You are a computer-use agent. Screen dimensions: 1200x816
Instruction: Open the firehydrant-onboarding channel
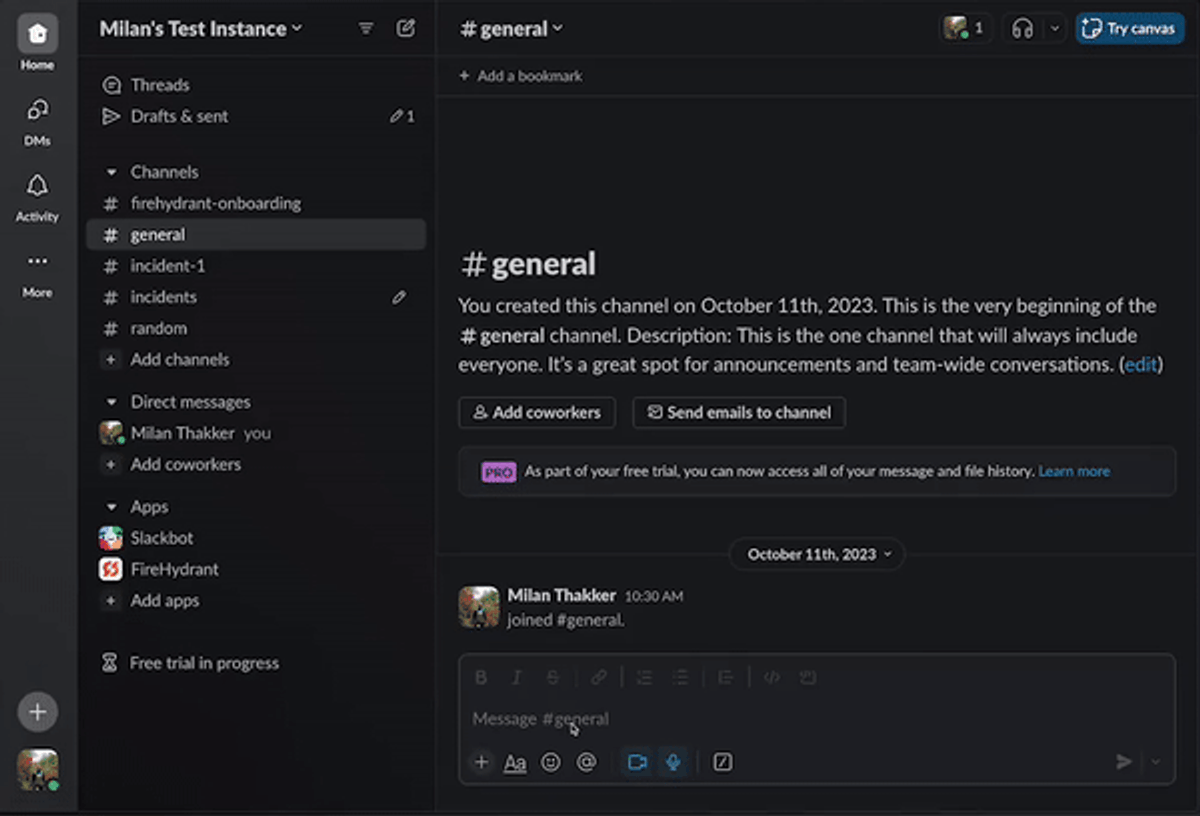pyautogui.click(x=256, y=203)
